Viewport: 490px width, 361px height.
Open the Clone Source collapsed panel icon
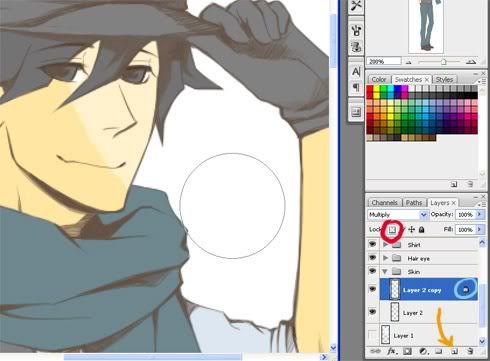(356, 46)
